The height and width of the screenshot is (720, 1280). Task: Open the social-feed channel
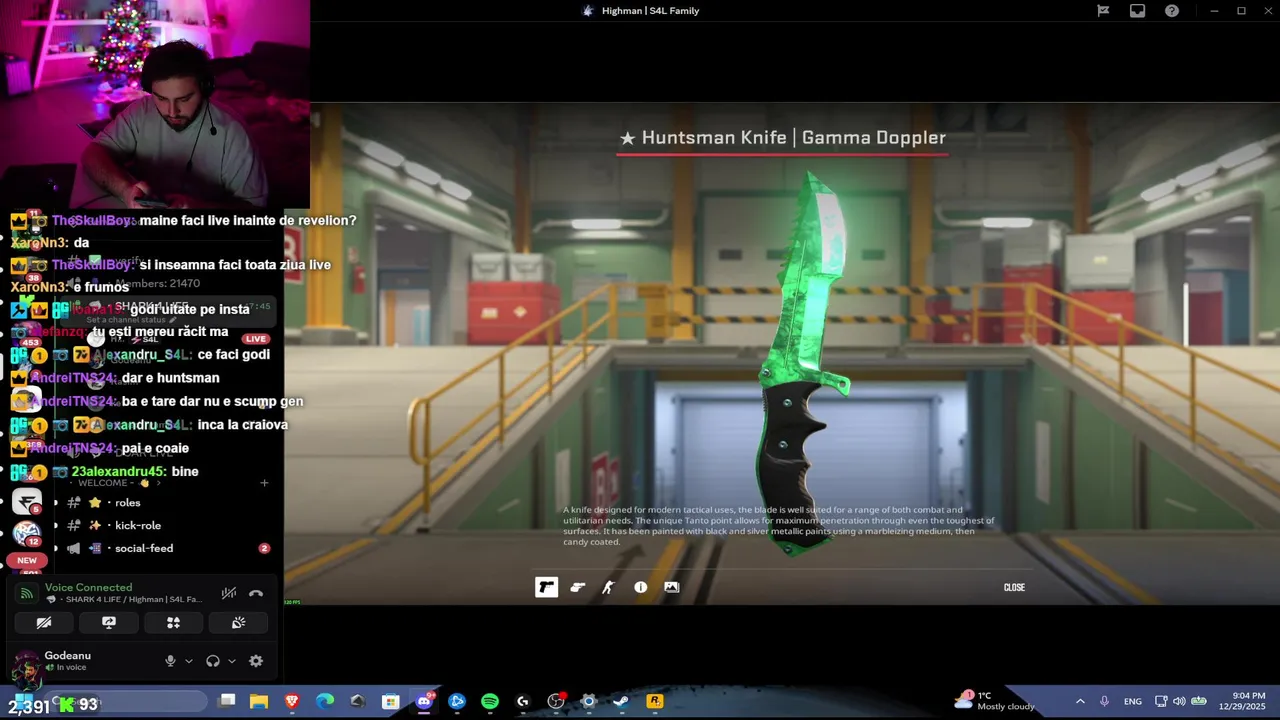point(144,548)
